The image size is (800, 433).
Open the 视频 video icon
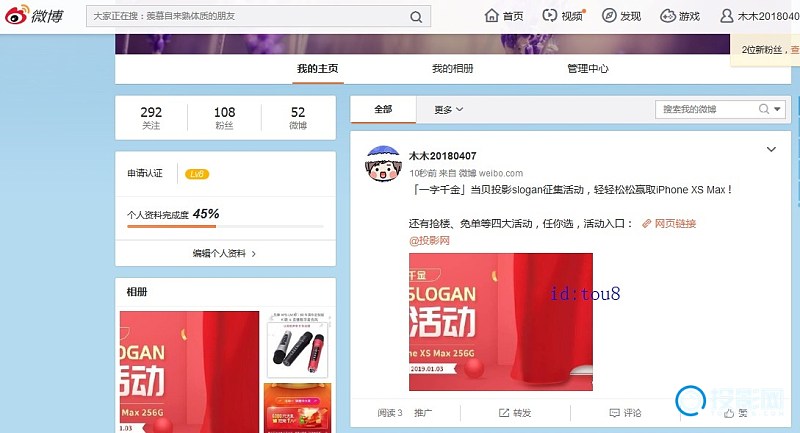[550, 16]
